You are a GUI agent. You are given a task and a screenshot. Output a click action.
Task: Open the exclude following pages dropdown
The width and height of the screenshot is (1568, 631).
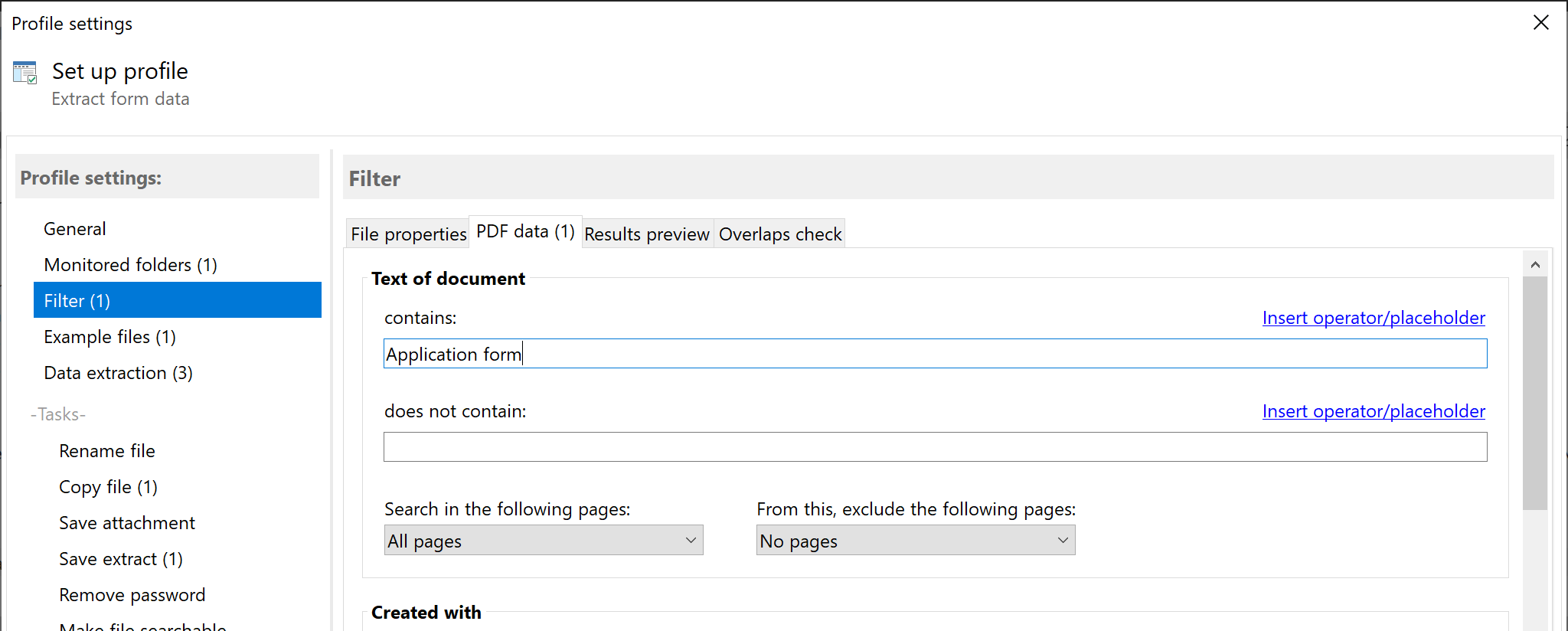916,541
